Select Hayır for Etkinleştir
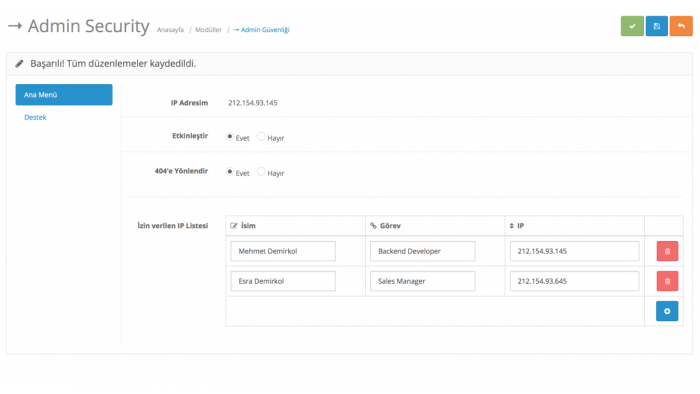The height and width of the screenshot is (394, 700). pyautogui.click(x=261, y=136)
